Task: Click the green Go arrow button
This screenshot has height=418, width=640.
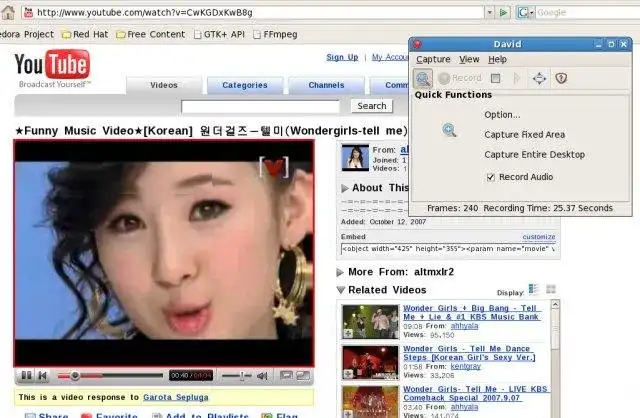Action: pyautogui.click(x=503, y=13)
